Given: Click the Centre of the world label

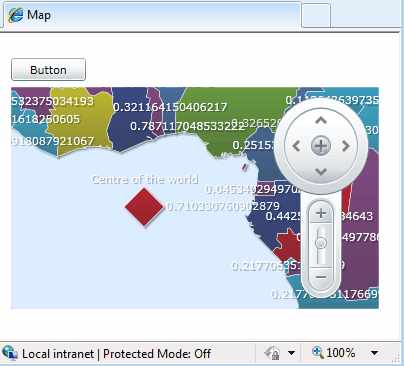Looking at the screenshot, I should click(145, 180).
